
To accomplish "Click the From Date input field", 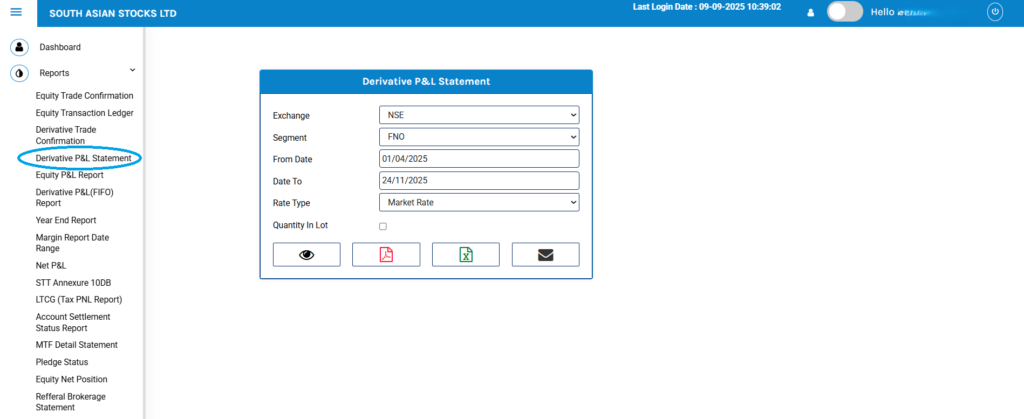I will (x=479, y=159).
